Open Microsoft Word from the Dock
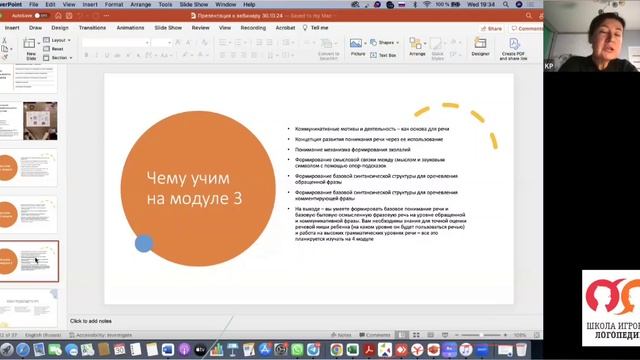This screenshot has width=640, height=360. pos(168,349)
